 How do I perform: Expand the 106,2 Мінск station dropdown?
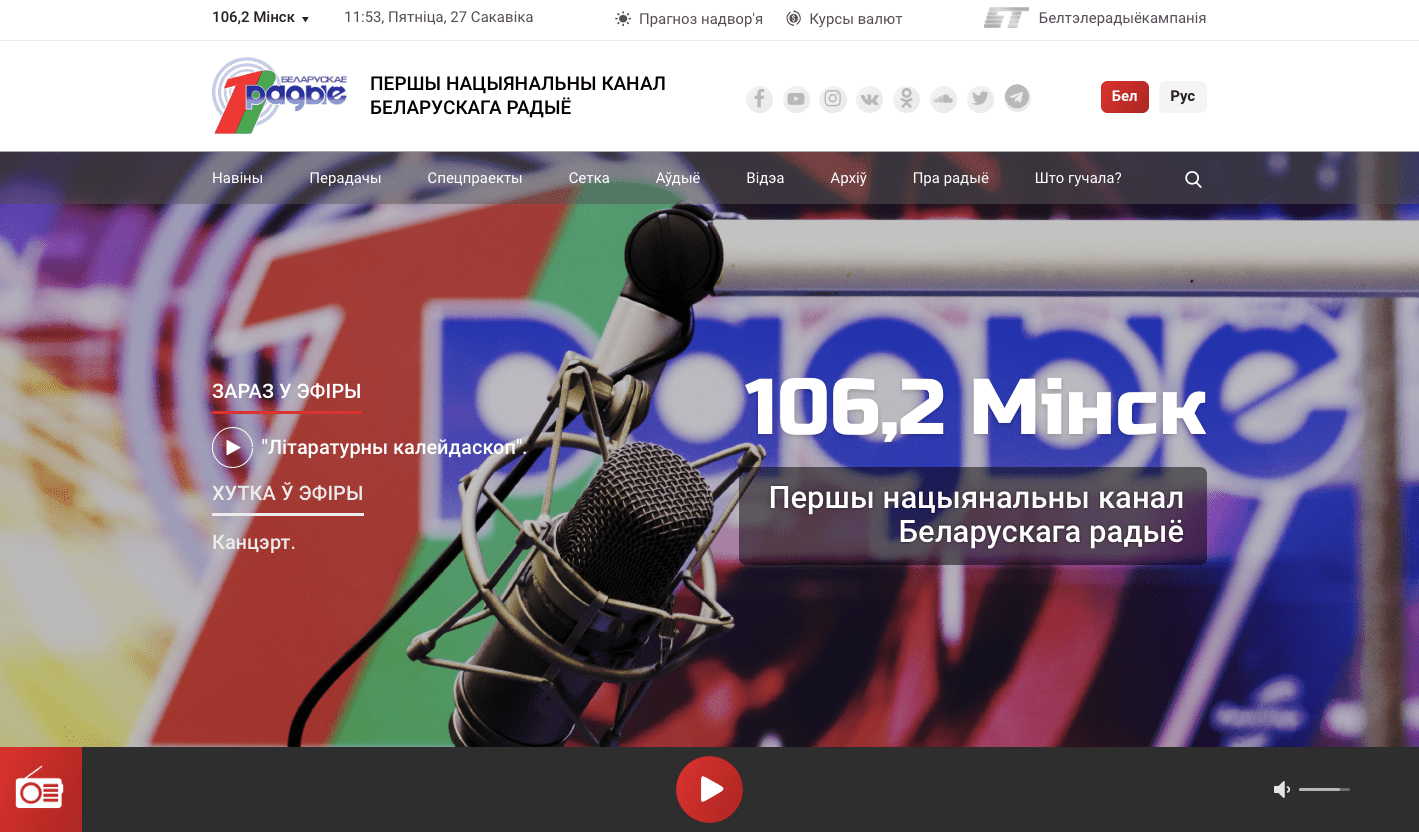click(260, 18)
